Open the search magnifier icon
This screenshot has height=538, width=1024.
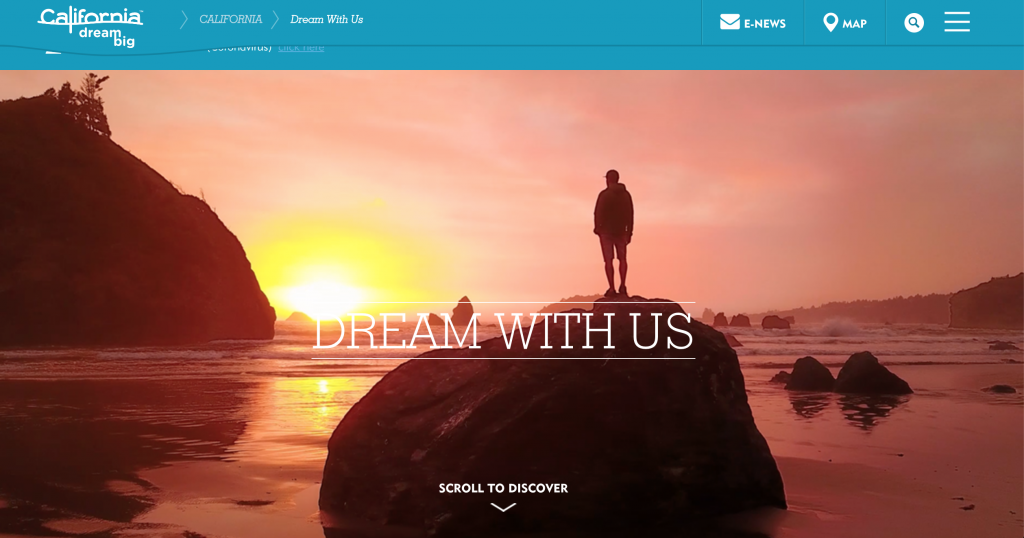tap(914, 23)
